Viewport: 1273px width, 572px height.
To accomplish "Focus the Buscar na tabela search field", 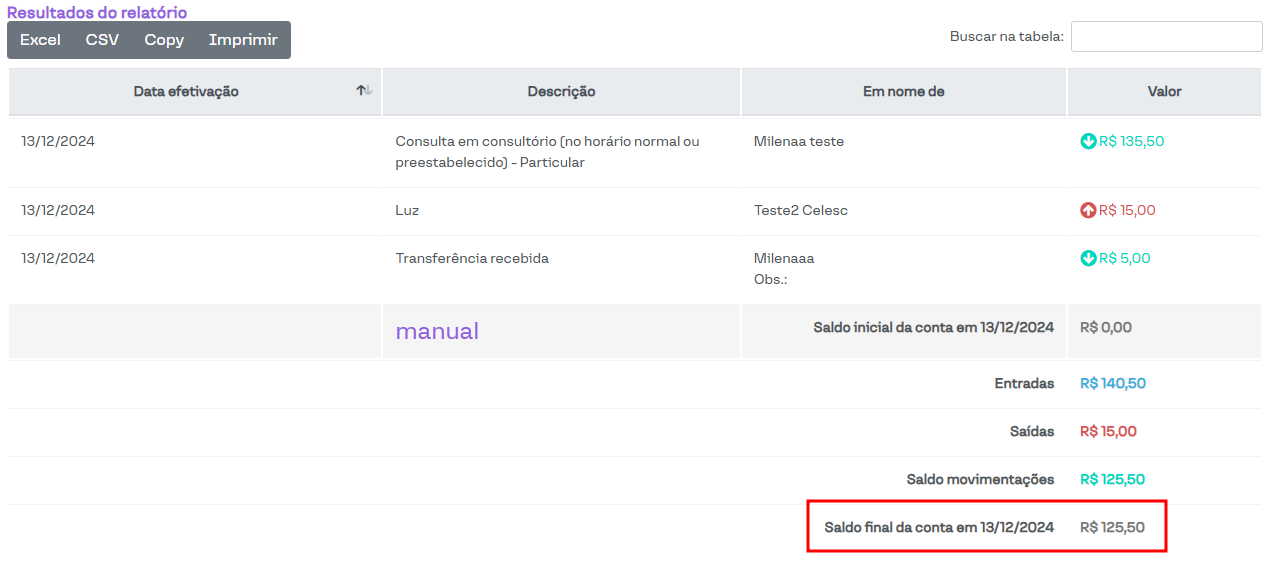I will [x=1166, y=37].
